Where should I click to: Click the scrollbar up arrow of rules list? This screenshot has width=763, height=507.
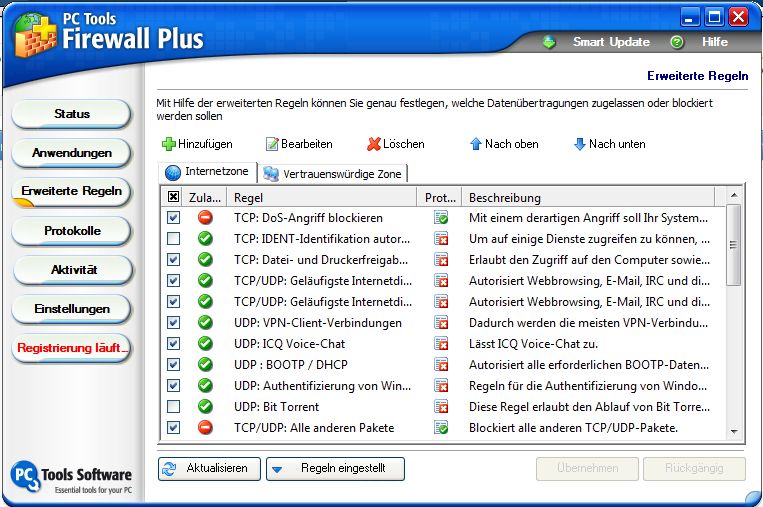[x=734, y=195]
